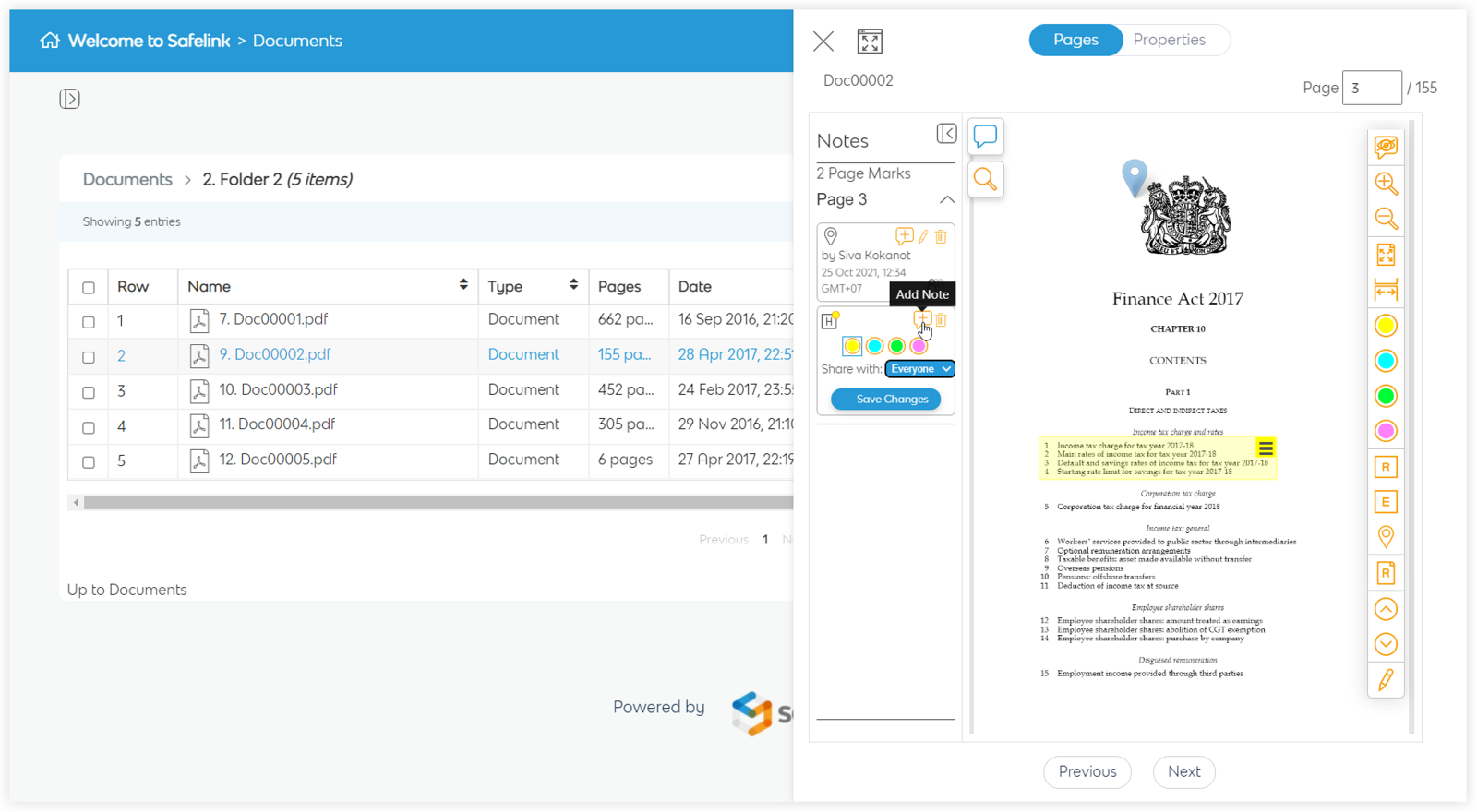Open 10. Doc00003.pdf
This screenshot has height=812, width=1477.
(278, 389)
